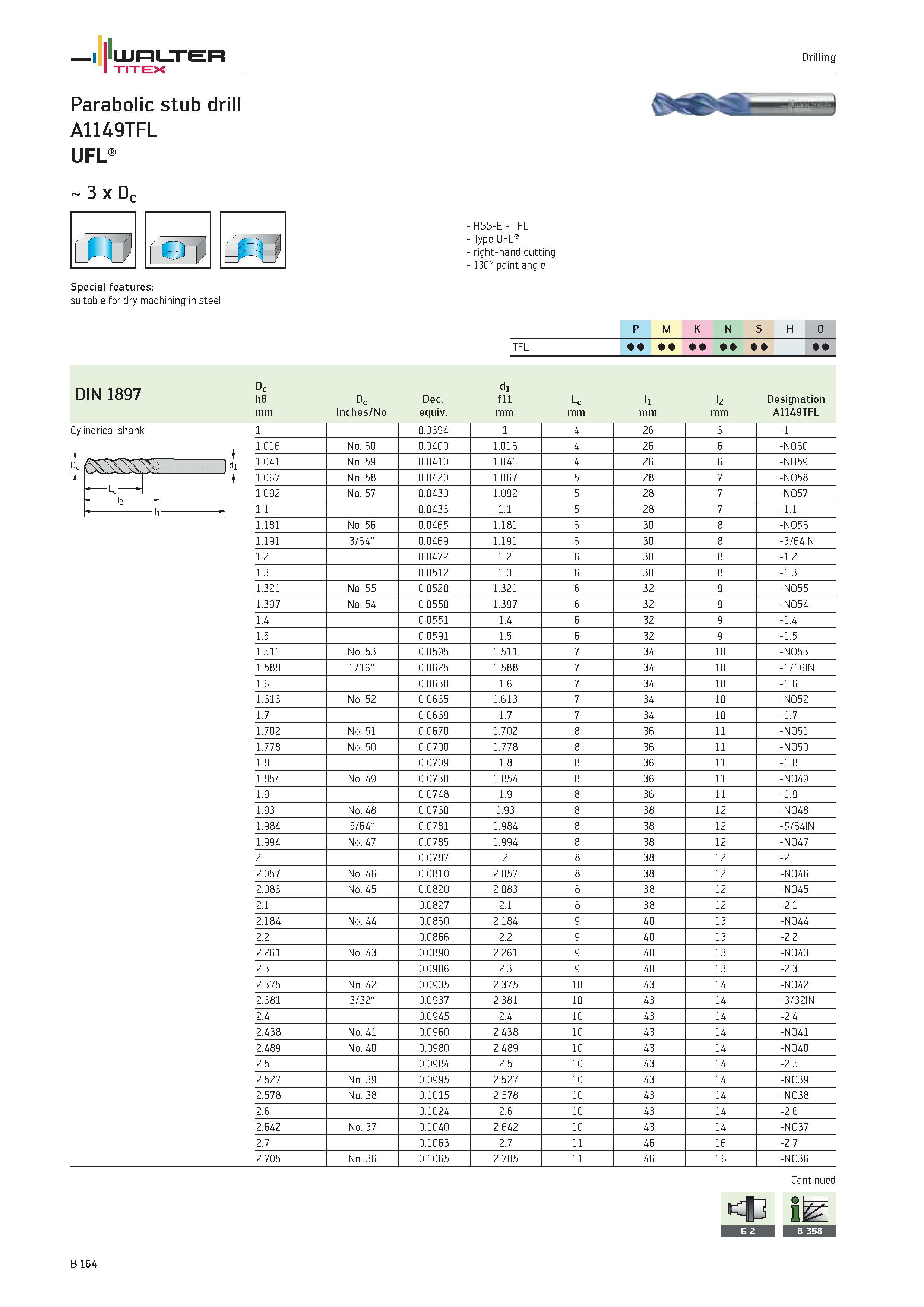Screen dimensions: 924x1307
Task: Open the B 358 cutting data reference icon
Action: (809, 1215)
